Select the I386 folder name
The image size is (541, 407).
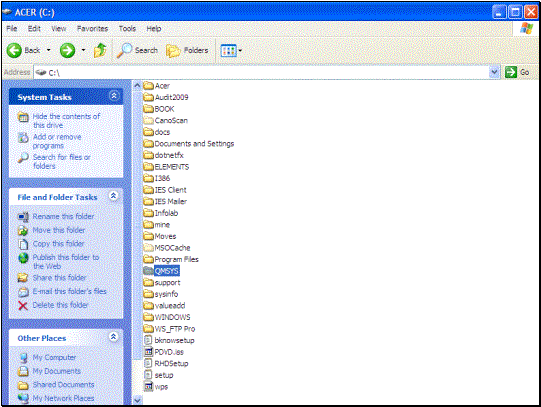click(162, 178)
